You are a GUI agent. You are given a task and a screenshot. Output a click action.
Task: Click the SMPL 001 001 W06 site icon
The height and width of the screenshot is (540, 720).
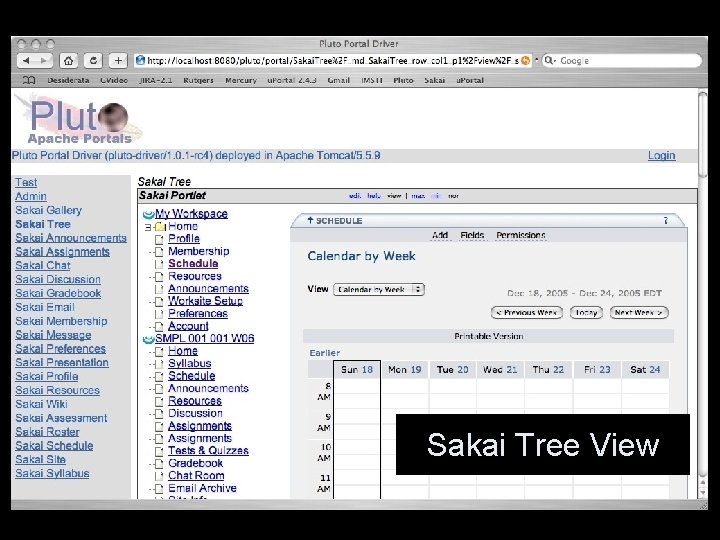tap(148, 339)
